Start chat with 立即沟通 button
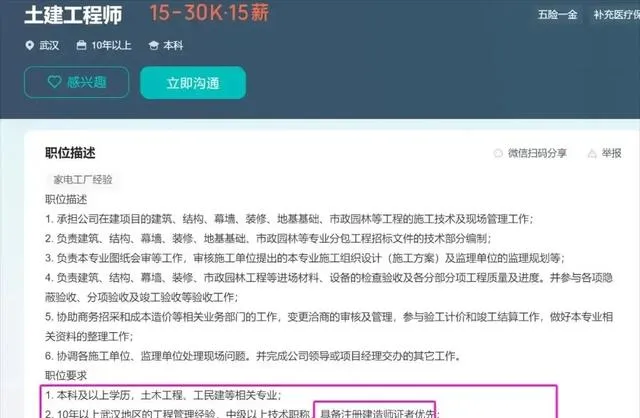Screen dimensions: 640x418 click(x=193, y=83)
